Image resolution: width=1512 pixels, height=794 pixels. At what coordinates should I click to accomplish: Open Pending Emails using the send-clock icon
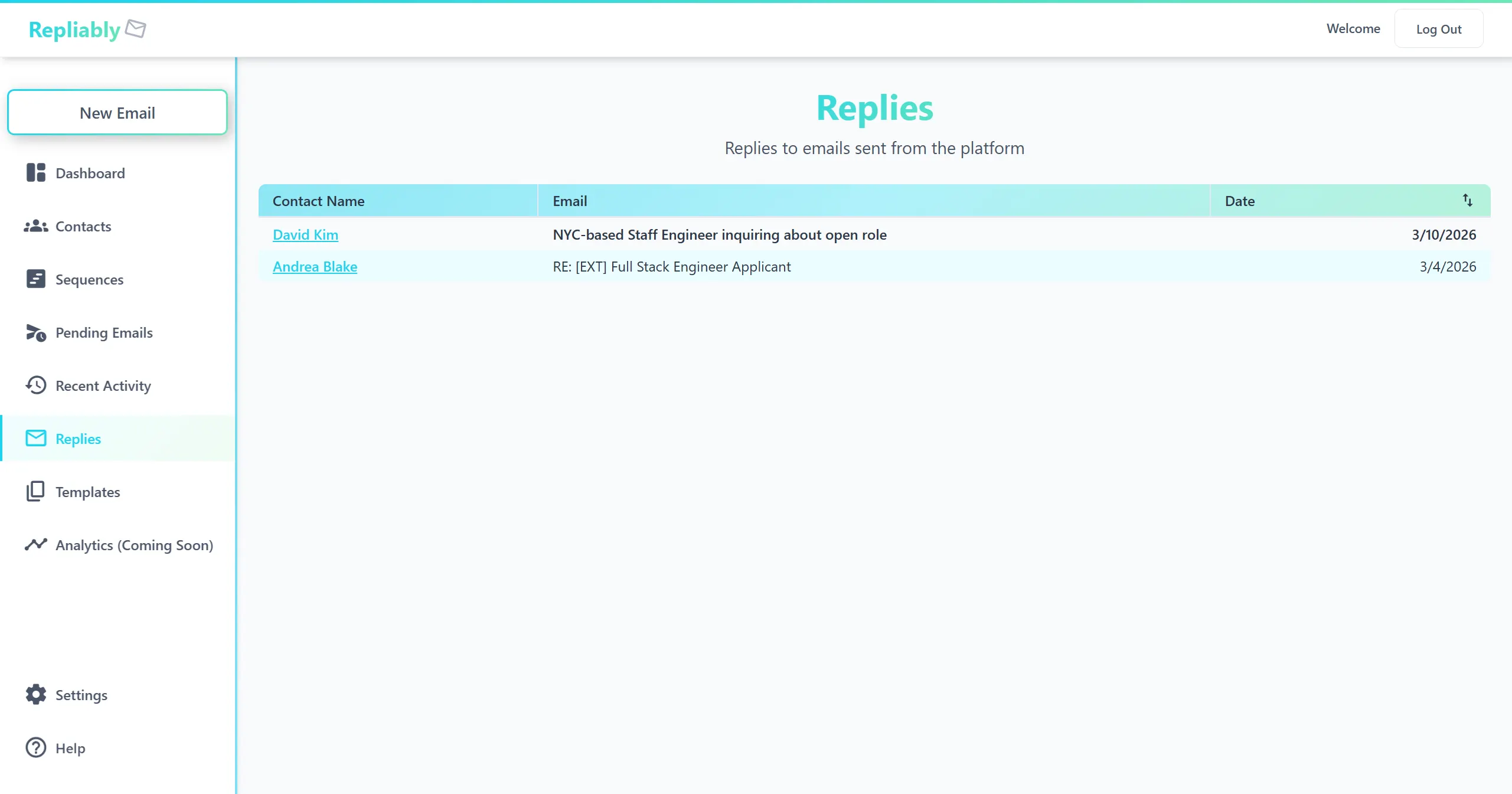pyautogui.click(x=35, y=332)
